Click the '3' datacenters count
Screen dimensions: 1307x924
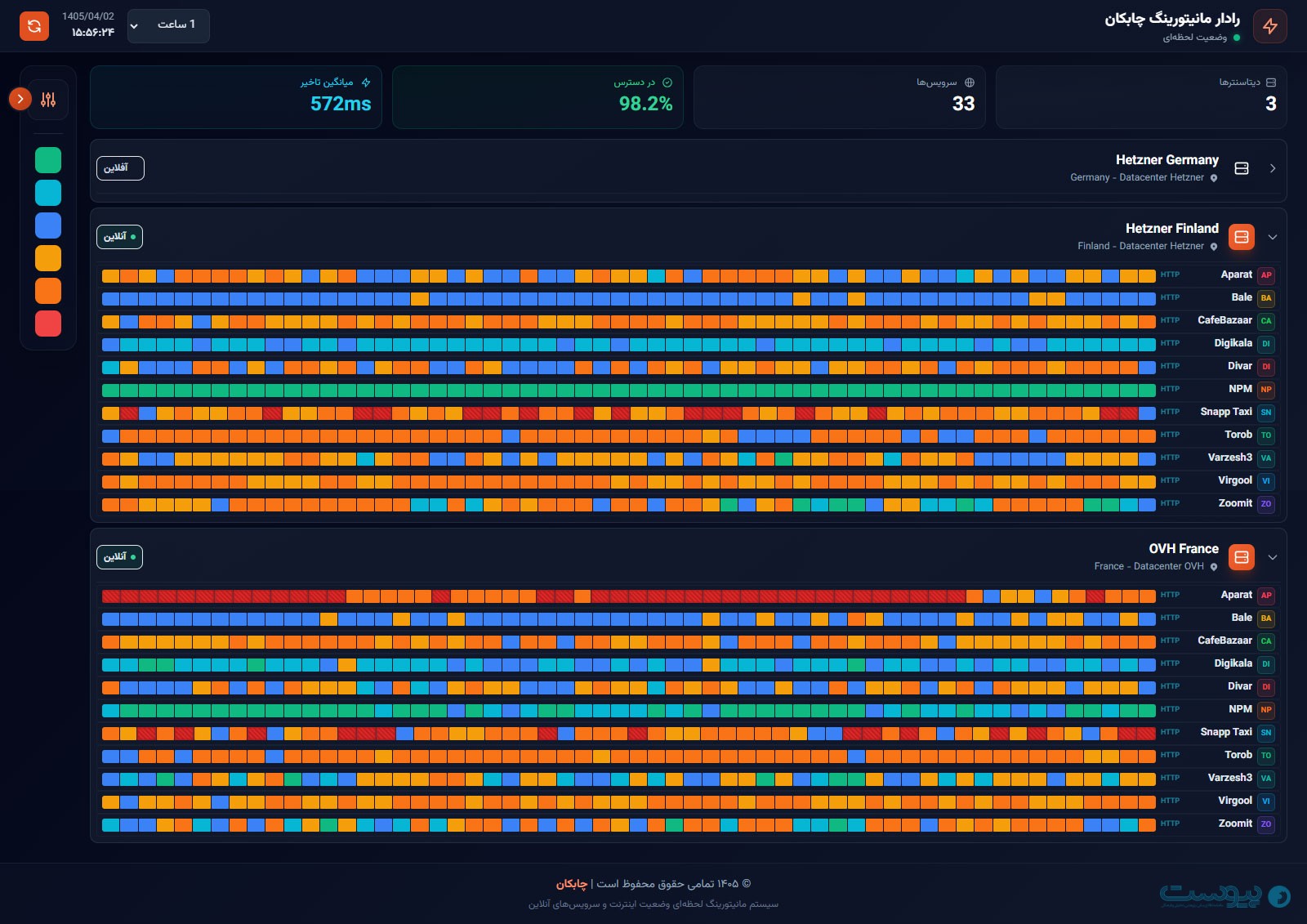[x=1271, y=104]
